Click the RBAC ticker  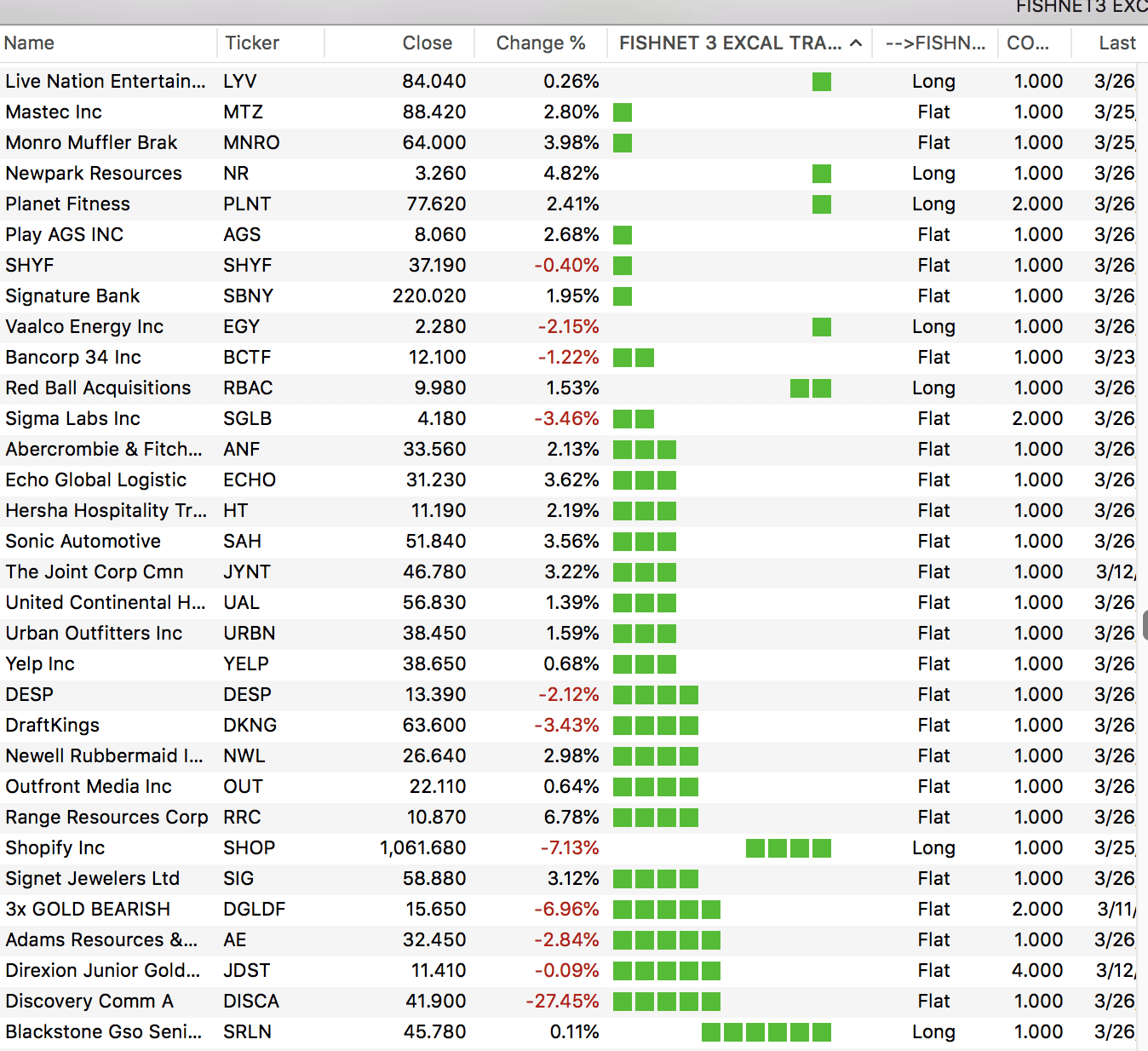[x=248, y=388]
